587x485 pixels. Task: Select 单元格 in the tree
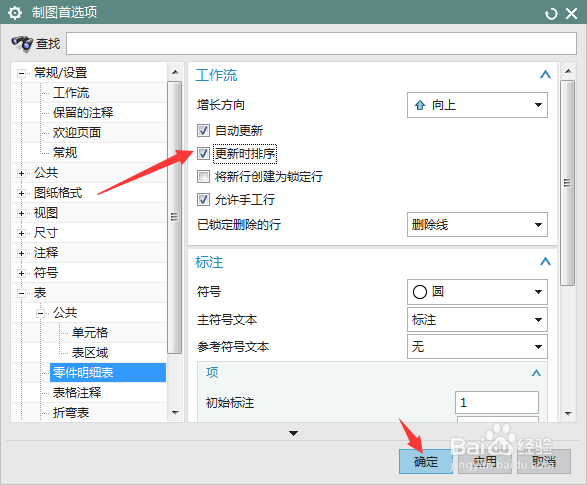(90, 333)
